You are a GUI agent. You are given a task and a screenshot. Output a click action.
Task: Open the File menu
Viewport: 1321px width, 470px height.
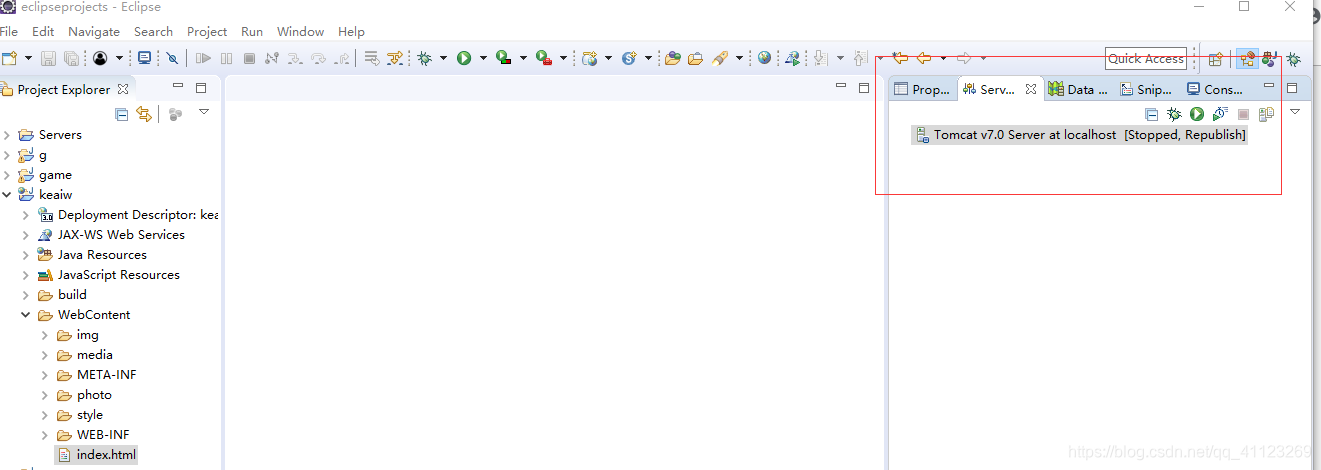(x=9, y=31)
